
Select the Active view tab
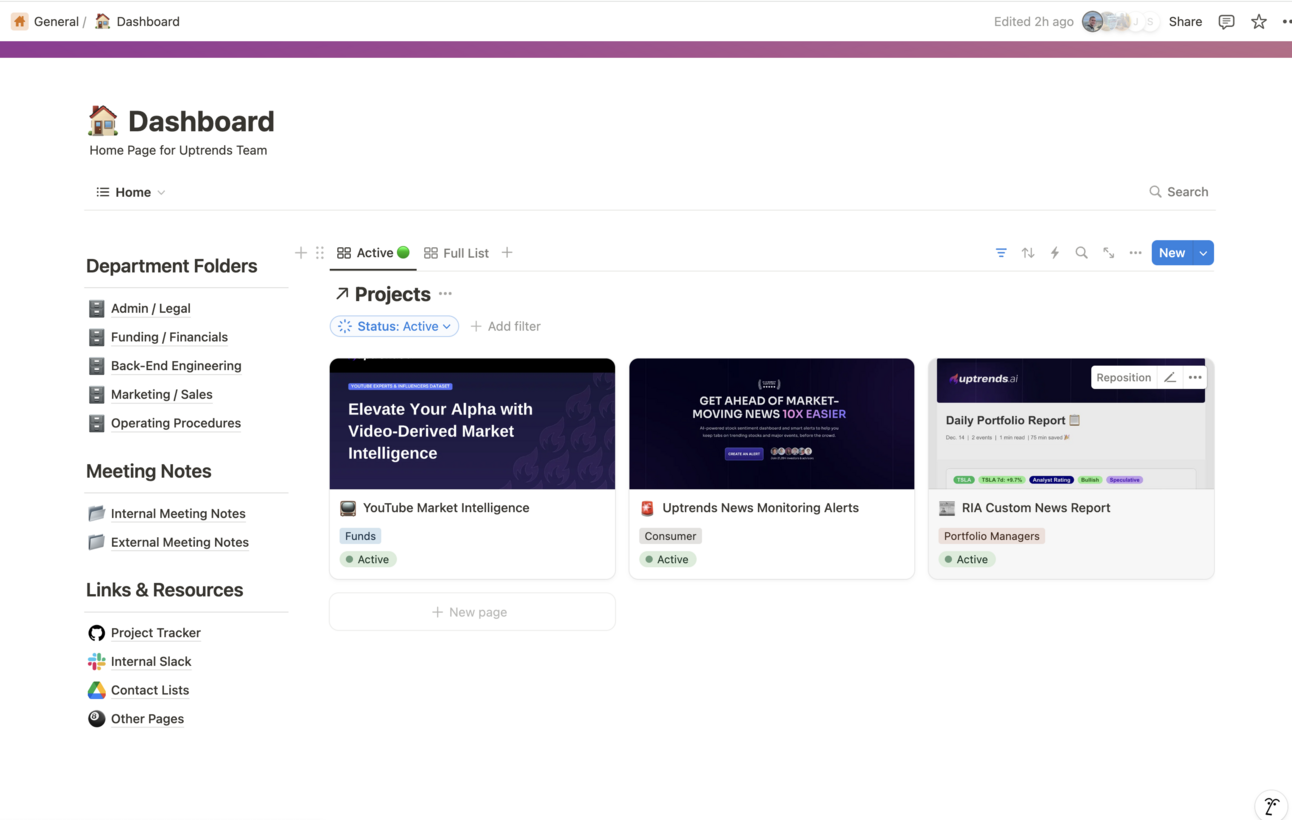click(372, 253)
